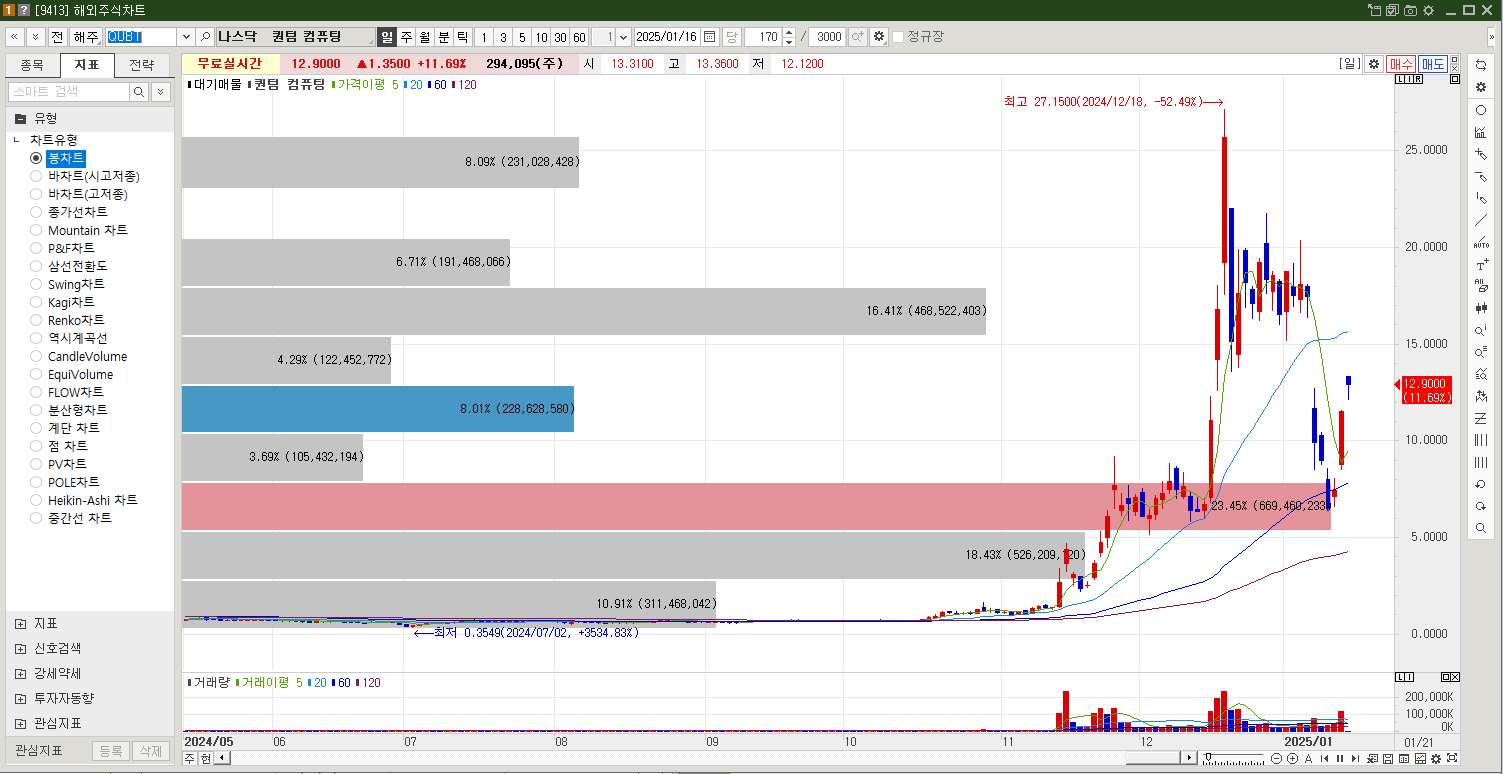Select the straight line drawing tool

point(1481,220)
